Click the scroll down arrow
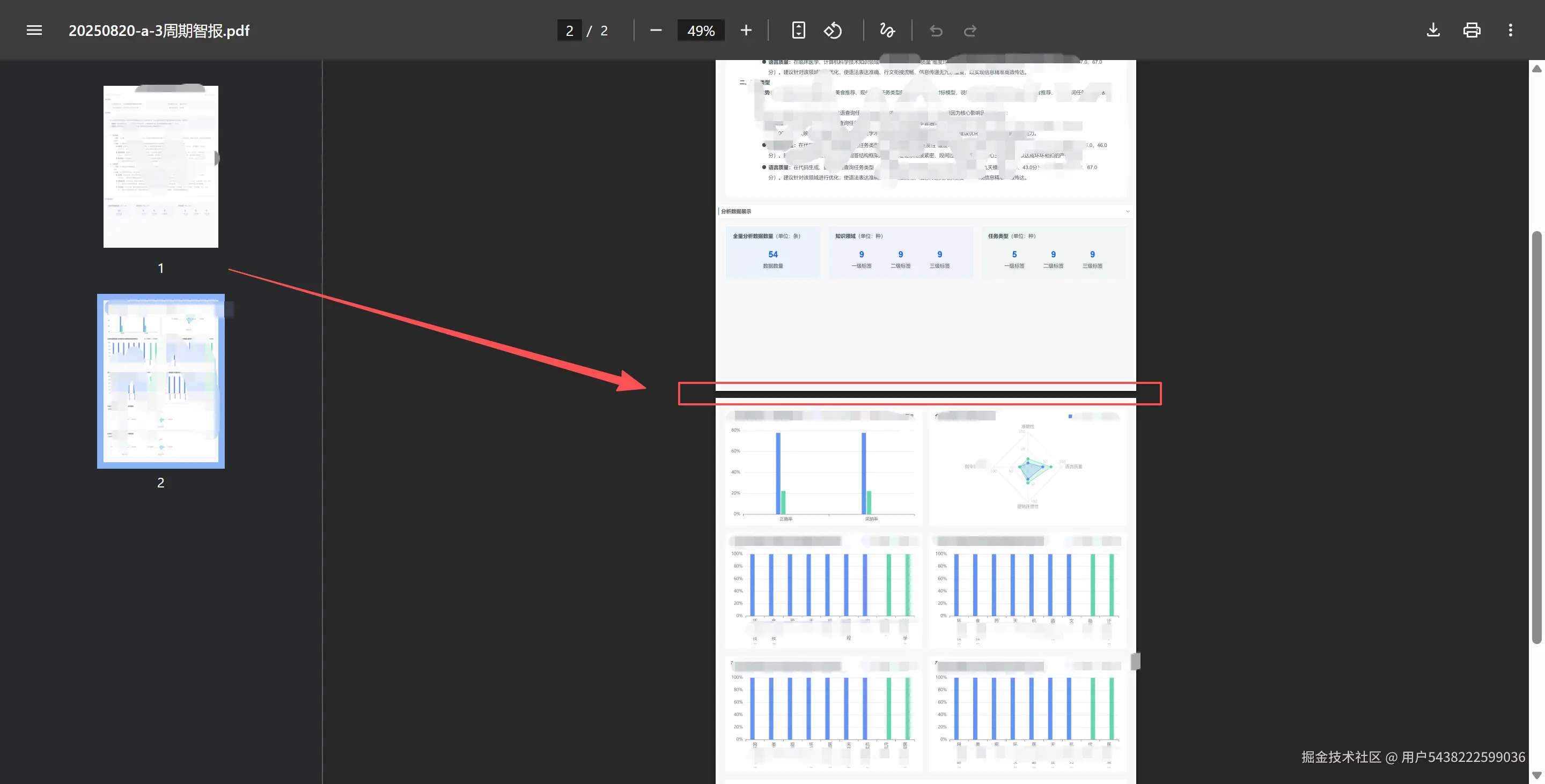 [1536, 775]
